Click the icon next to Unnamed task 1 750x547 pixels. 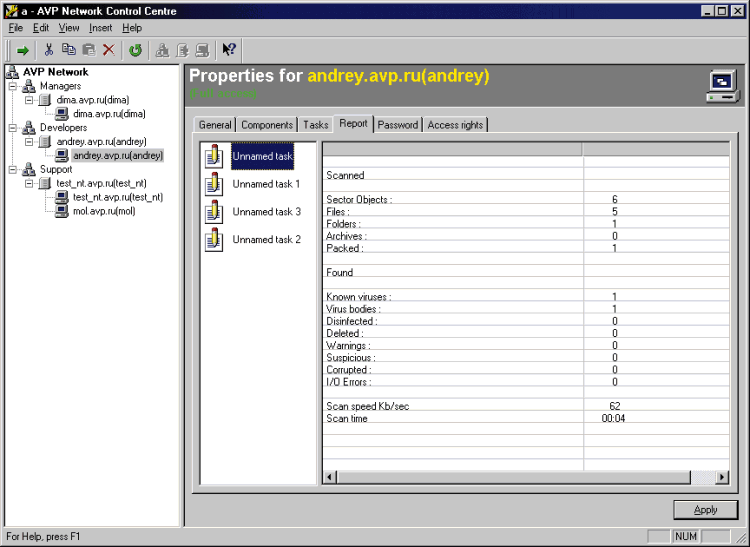pyautogui.click(x=214, y=184)
